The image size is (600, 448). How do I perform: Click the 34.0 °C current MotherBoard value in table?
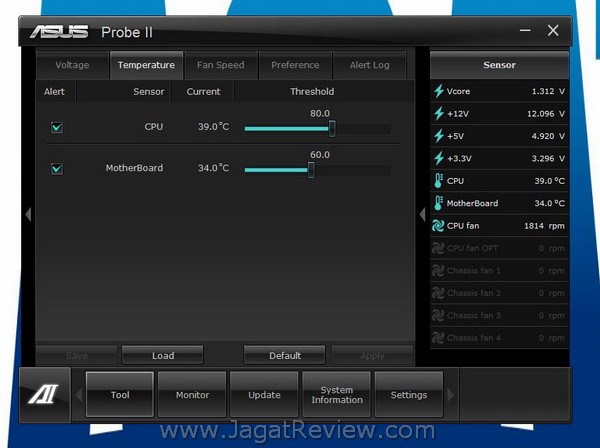coord(214,168)
